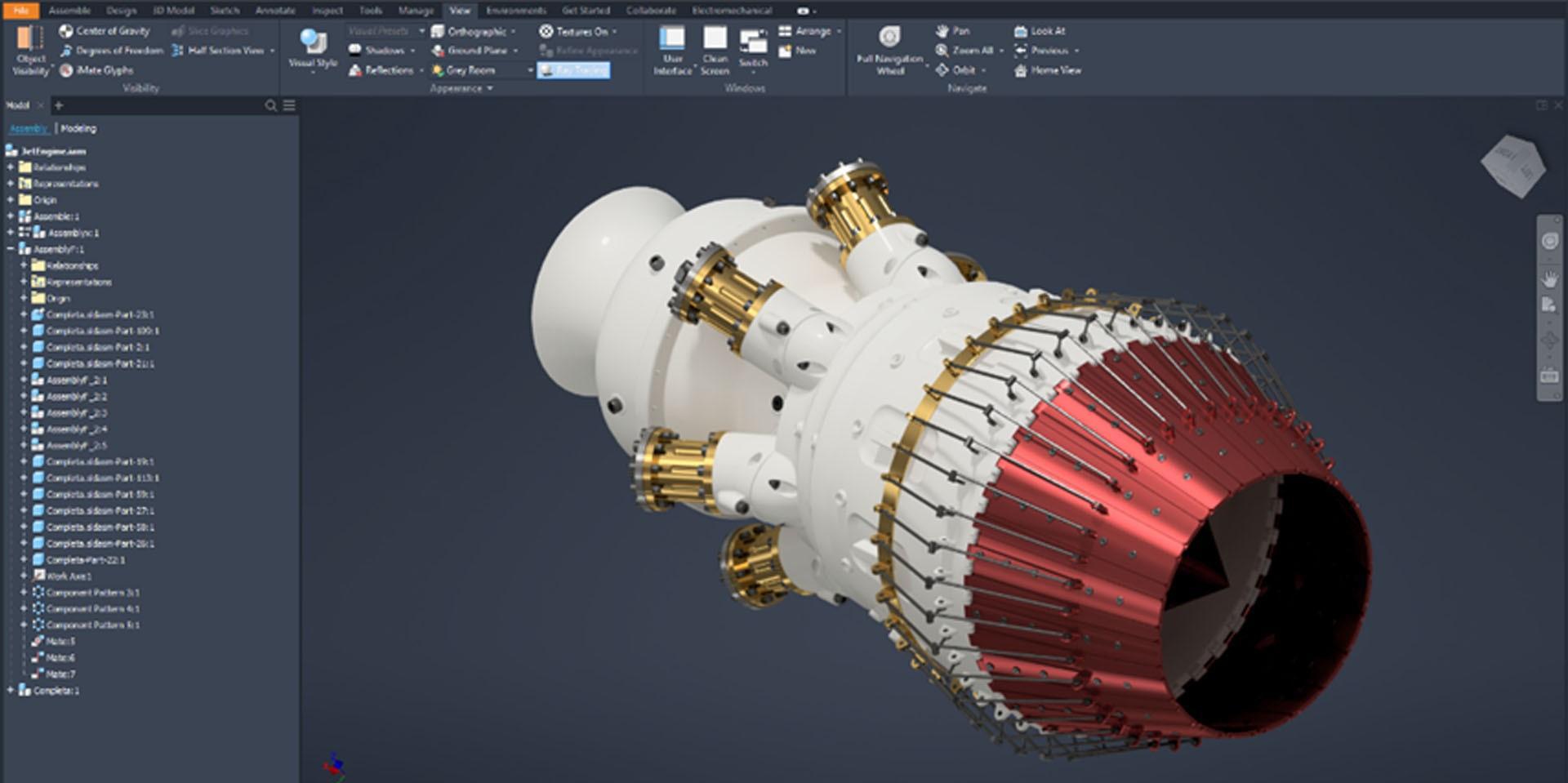1568x783 pixels.
Task: Switch to the Sketch ribbon tab
Action: [x=225, y=11]
